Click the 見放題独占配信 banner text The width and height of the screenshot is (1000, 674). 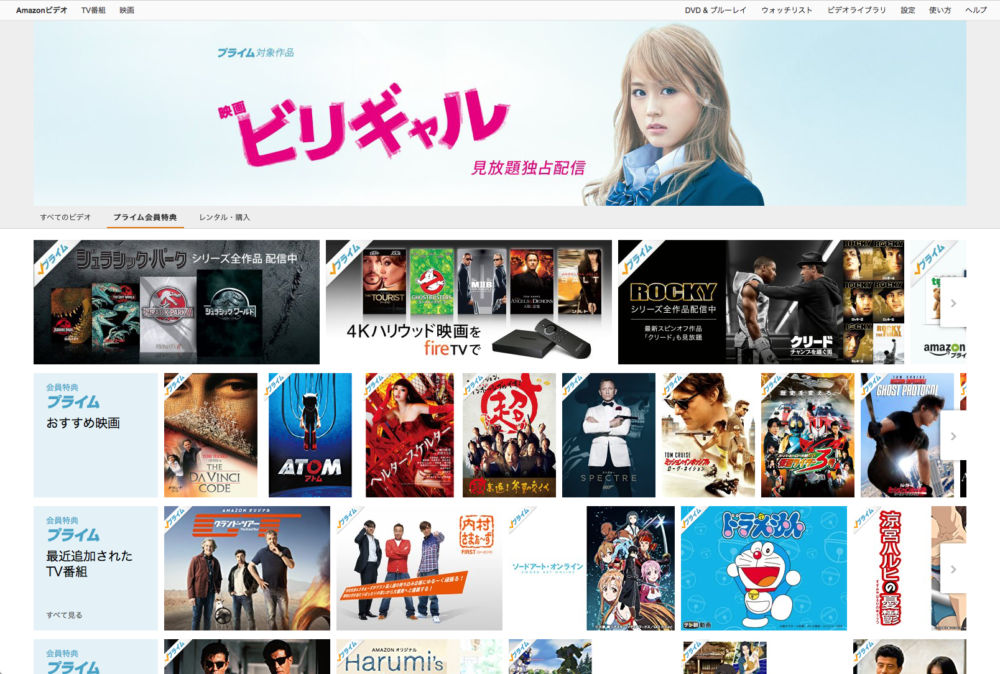click(x=528, y=168)
